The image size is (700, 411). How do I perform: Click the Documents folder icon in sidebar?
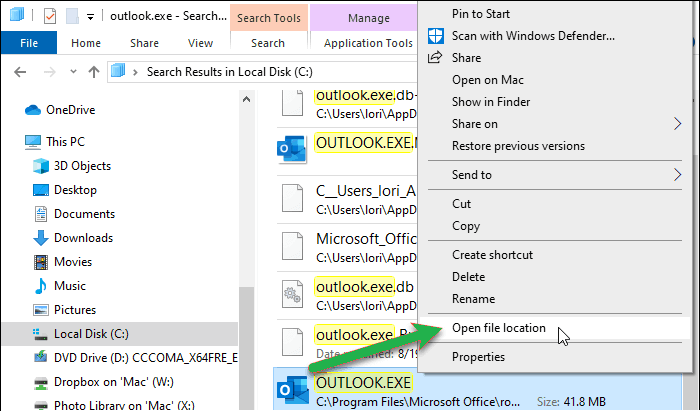(x=41, y=214)
